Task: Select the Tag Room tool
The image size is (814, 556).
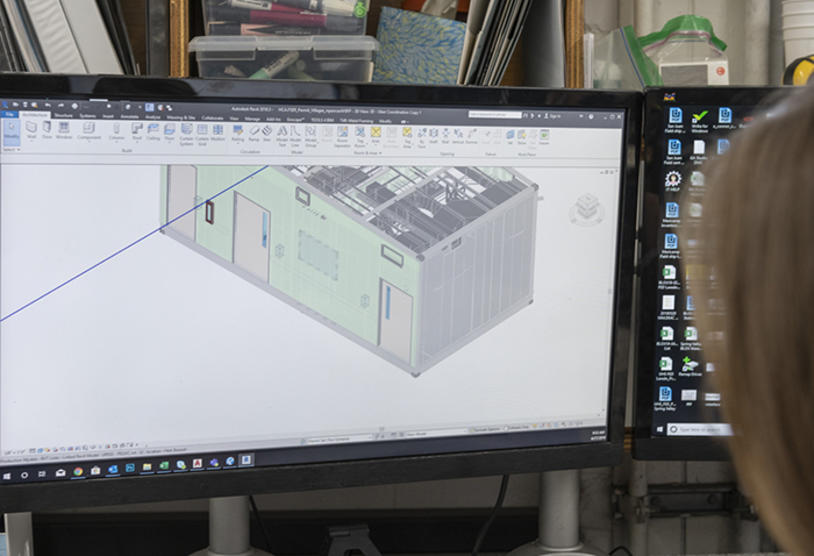Action: click(360, 137)
